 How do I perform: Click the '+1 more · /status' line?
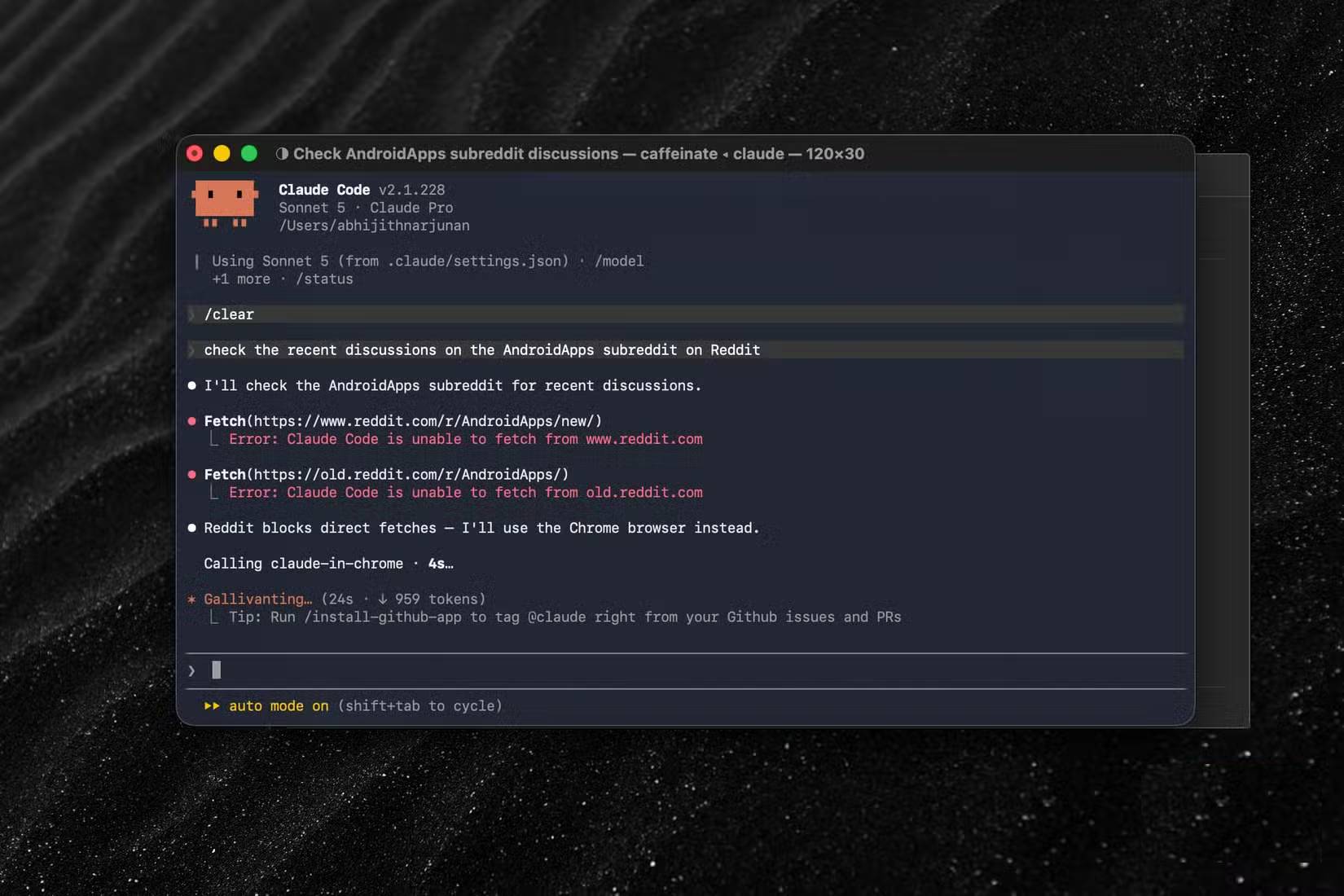coord(283,279)
